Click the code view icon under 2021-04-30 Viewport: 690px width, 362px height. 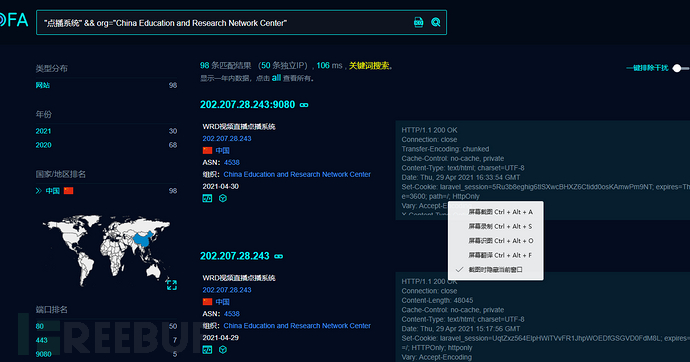(207, 198)
